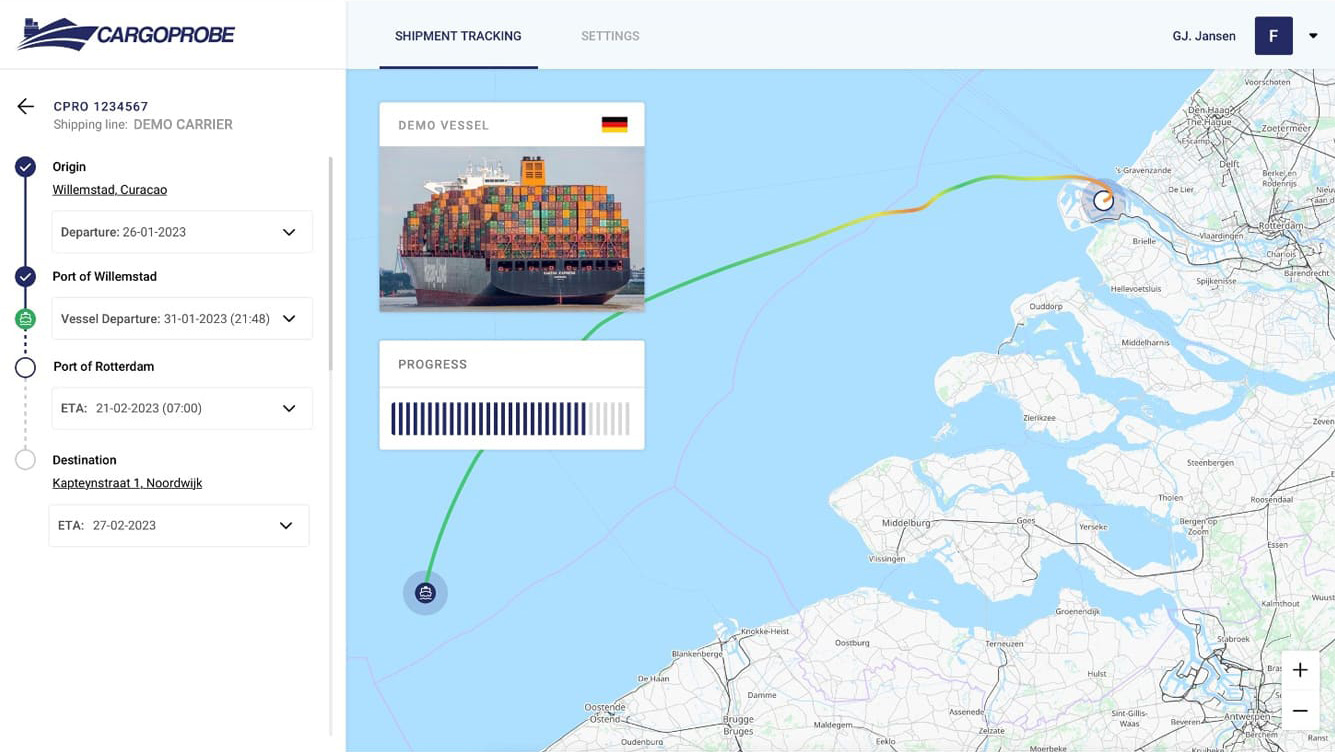This screenshot has height=752, width=1335.
Task: Click the map zoom in button
Action: pos(1300,669)
